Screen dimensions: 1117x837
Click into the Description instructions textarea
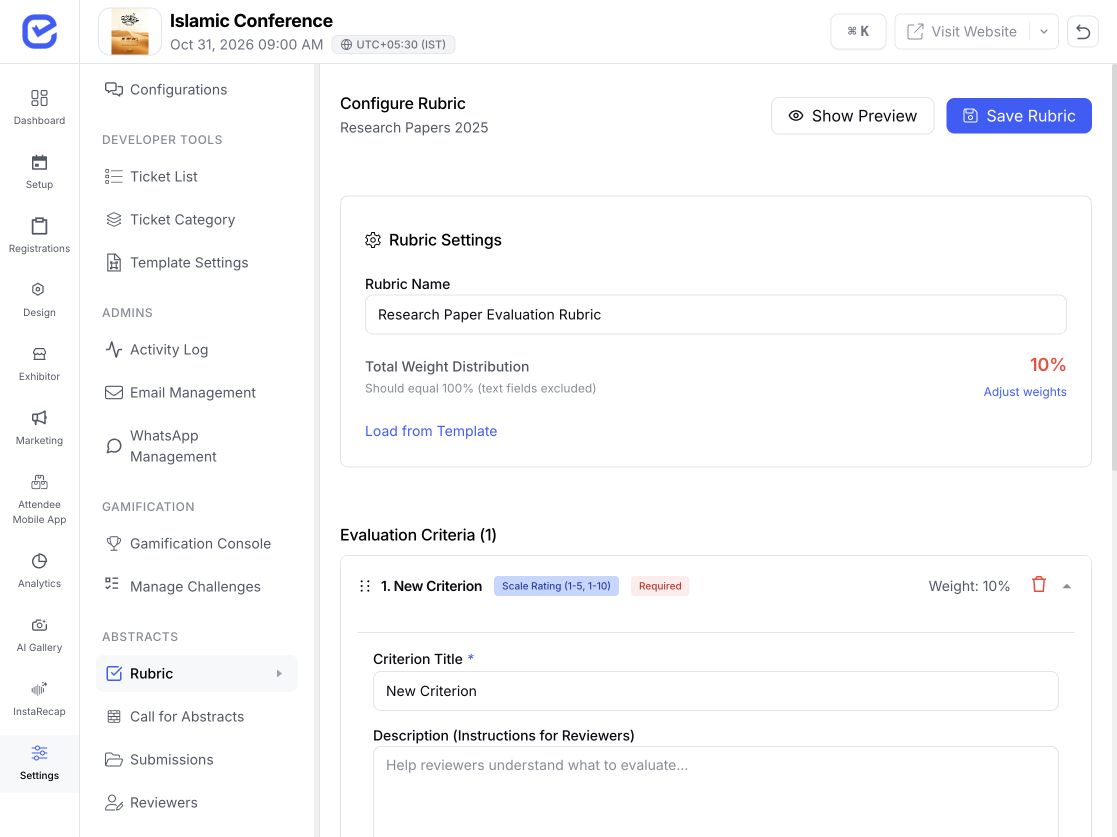[715, 791]
